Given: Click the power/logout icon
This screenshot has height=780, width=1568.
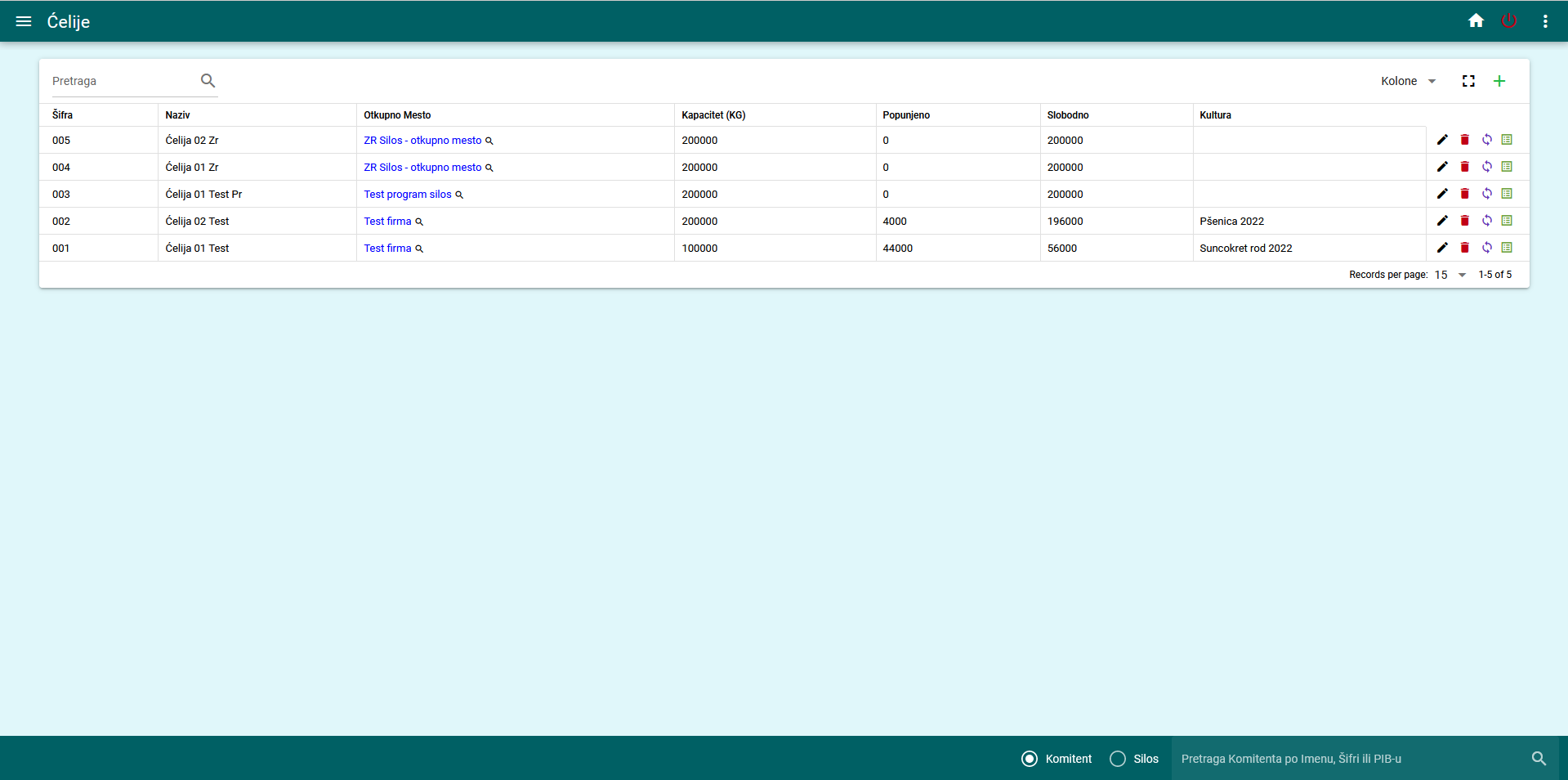Looking at the screenshot, I should (1508, 20).
